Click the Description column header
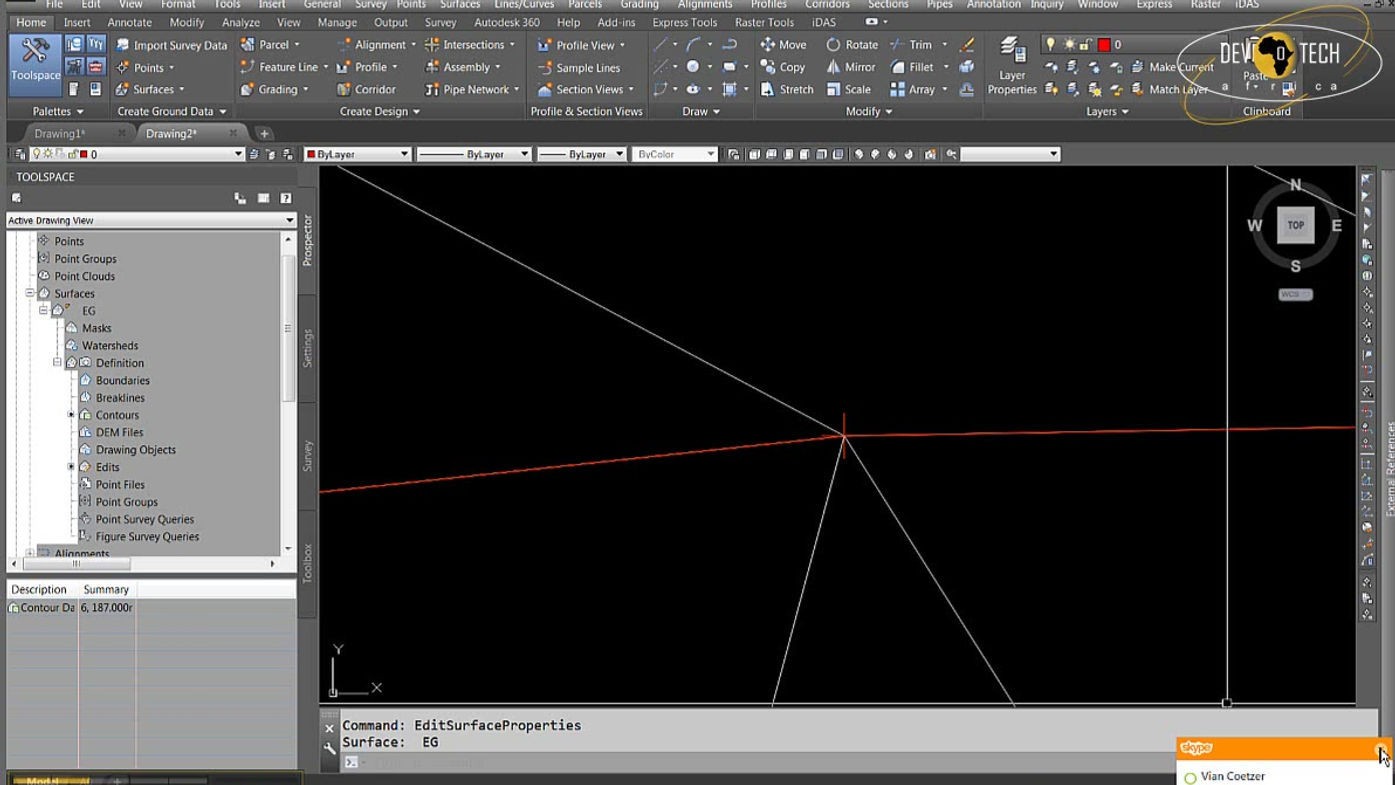The width and height of the screenshot is (1395, 785). tap(39, 590)
